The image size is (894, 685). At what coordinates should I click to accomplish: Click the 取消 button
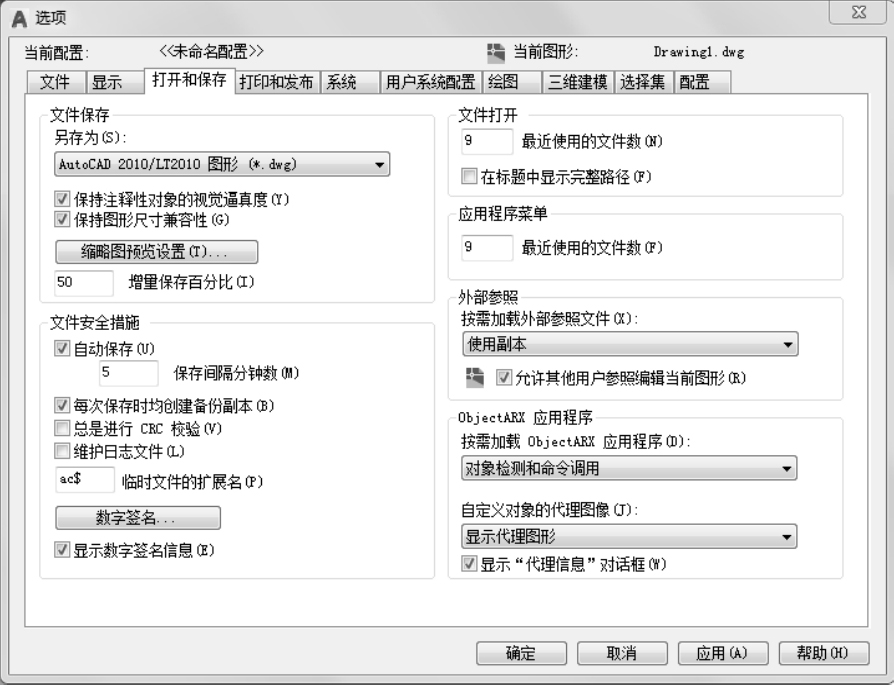622,653
